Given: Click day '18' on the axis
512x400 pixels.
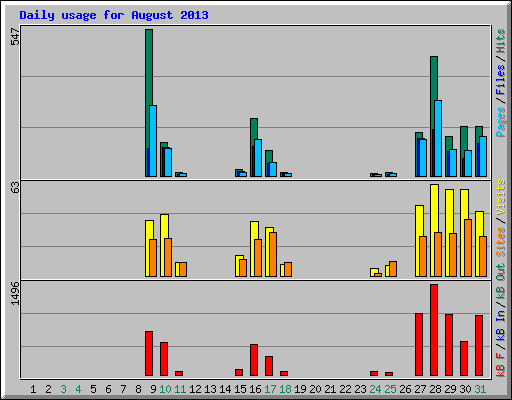Looking at the screenshot, I should tap(285, 389).
